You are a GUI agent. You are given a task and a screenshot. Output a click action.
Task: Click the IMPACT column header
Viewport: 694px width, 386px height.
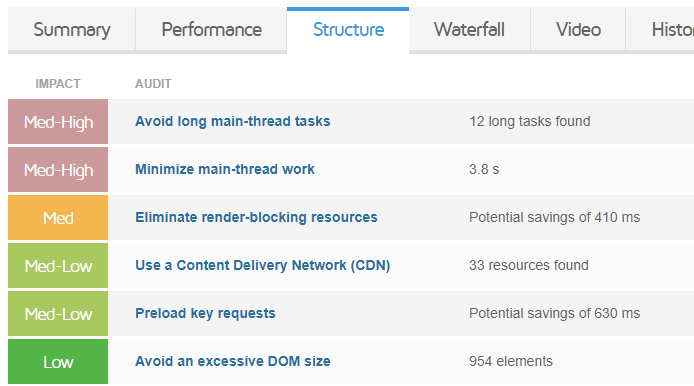tap(58, 84)
